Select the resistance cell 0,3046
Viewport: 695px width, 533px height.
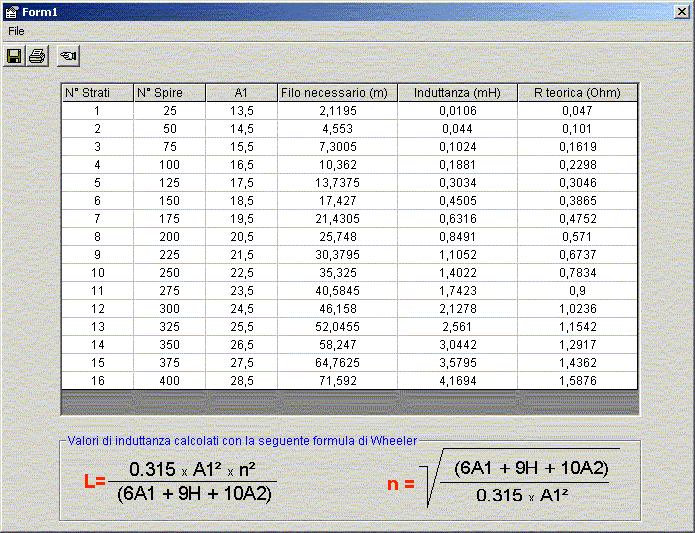578,183
